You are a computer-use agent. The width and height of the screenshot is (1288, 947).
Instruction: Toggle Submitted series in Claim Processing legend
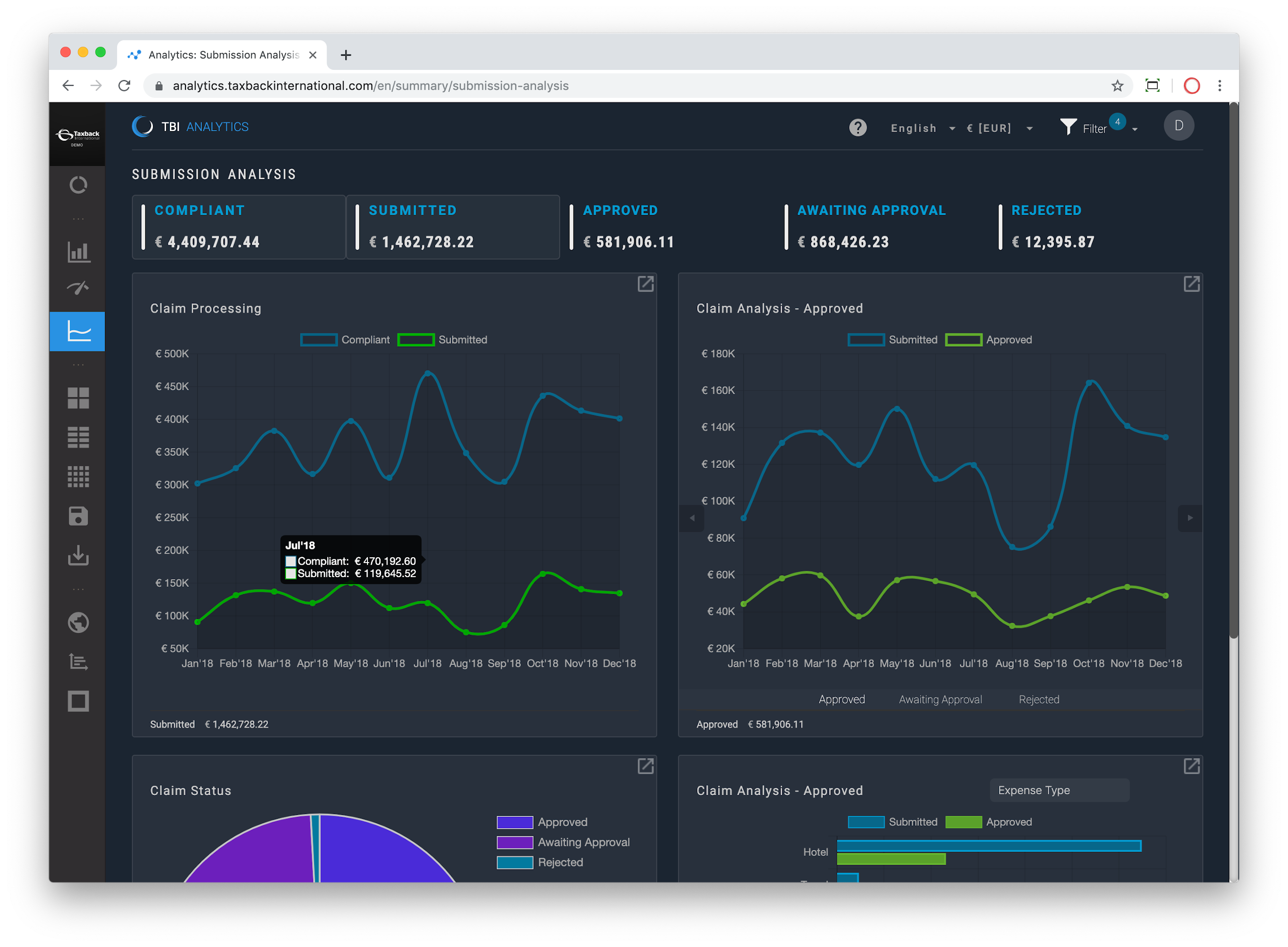tap(442, 340)
